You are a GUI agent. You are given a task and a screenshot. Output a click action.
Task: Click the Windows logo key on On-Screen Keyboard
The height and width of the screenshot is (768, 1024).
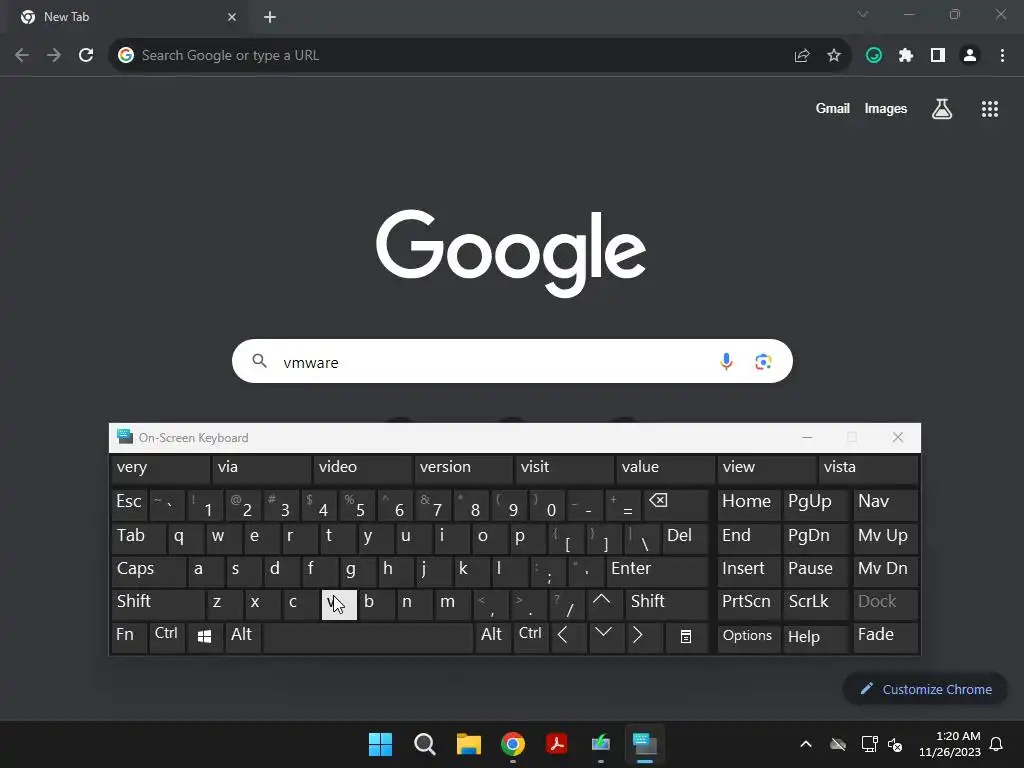pos(204,636)
